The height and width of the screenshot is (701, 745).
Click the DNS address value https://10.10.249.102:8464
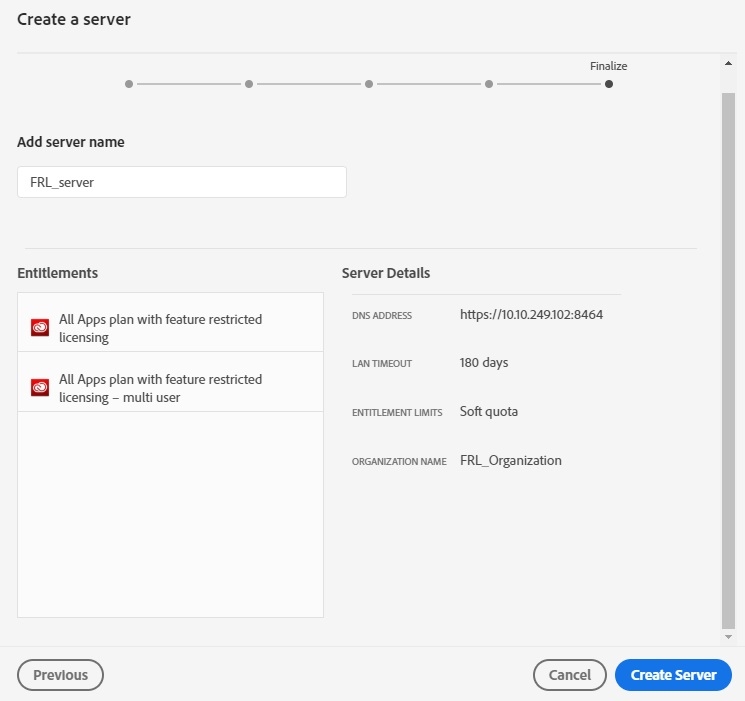(x=531, y=315)
